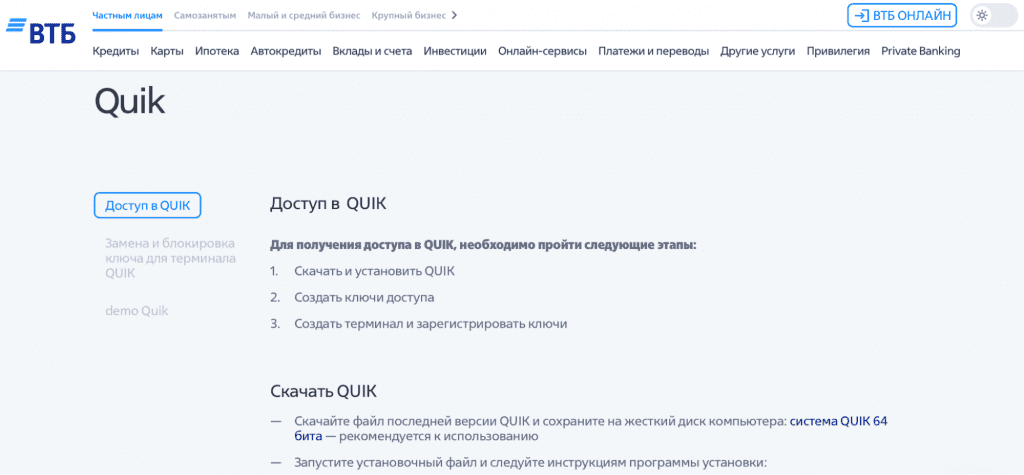Select Замена и блокировка ключа sidebar item
This screenshot has width=1024, height=475.
click(x=170, y=258)
